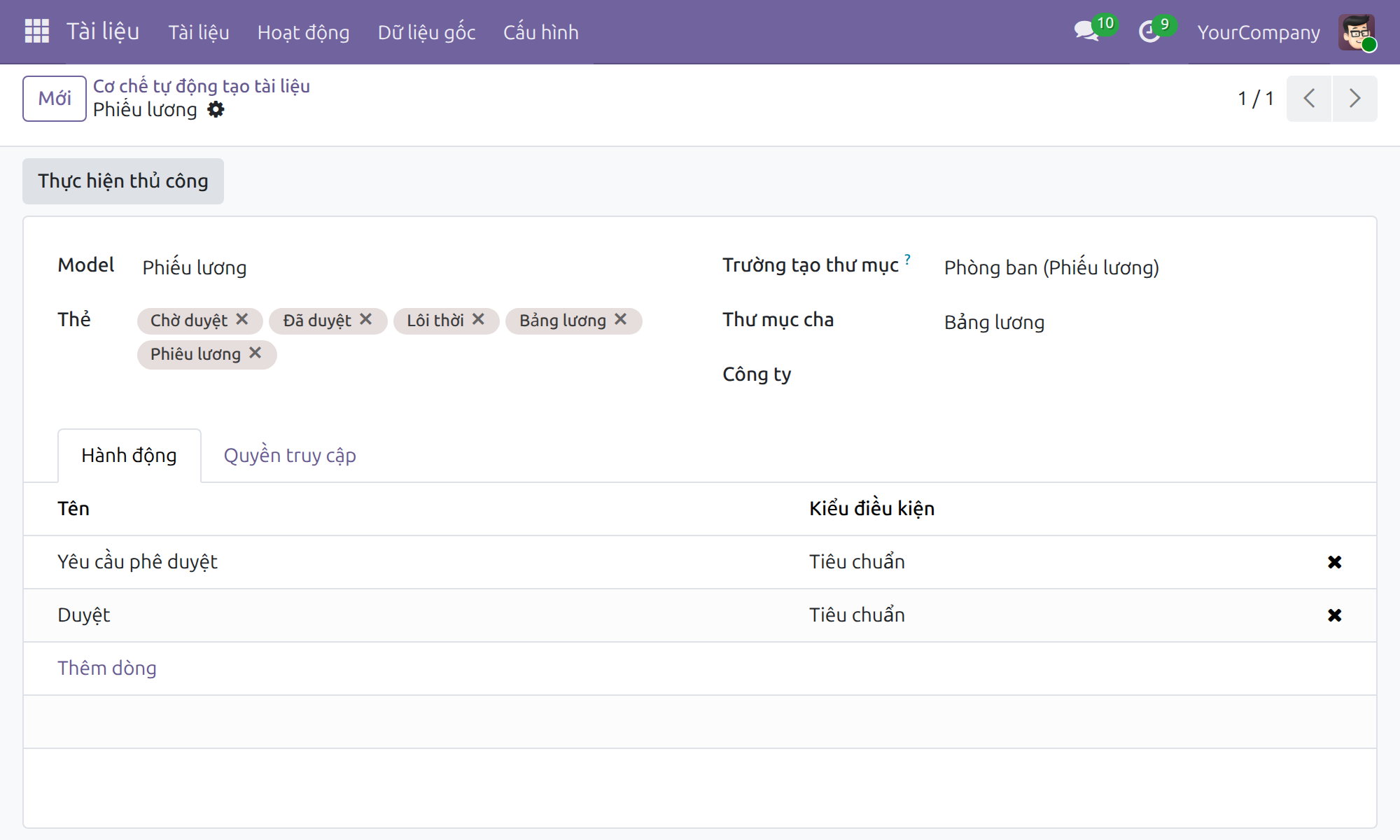Go to previous record arrow

point(1309,98)
